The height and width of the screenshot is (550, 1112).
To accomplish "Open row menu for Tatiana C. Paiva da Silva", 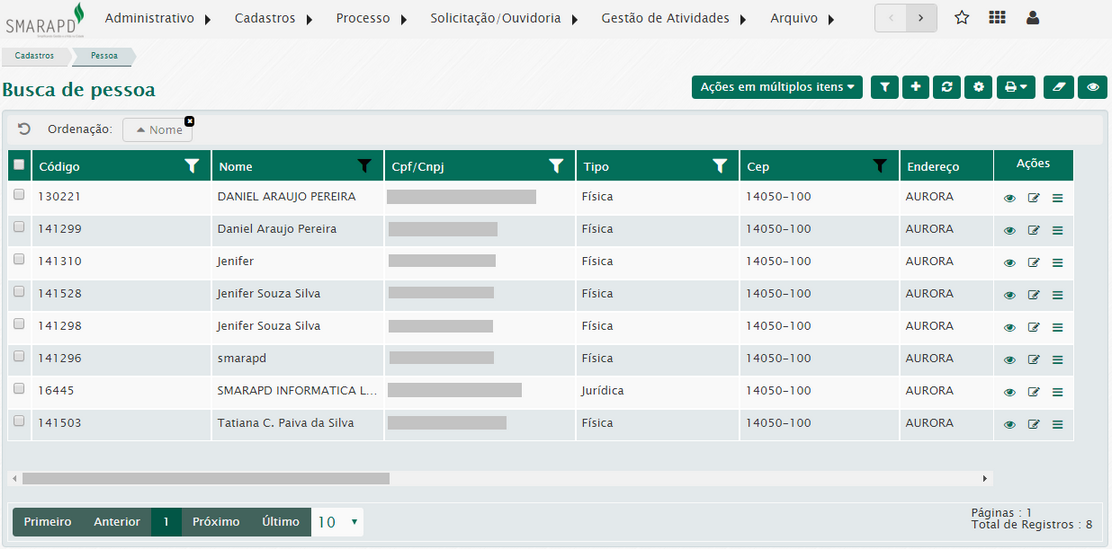I will (1057, 425).
